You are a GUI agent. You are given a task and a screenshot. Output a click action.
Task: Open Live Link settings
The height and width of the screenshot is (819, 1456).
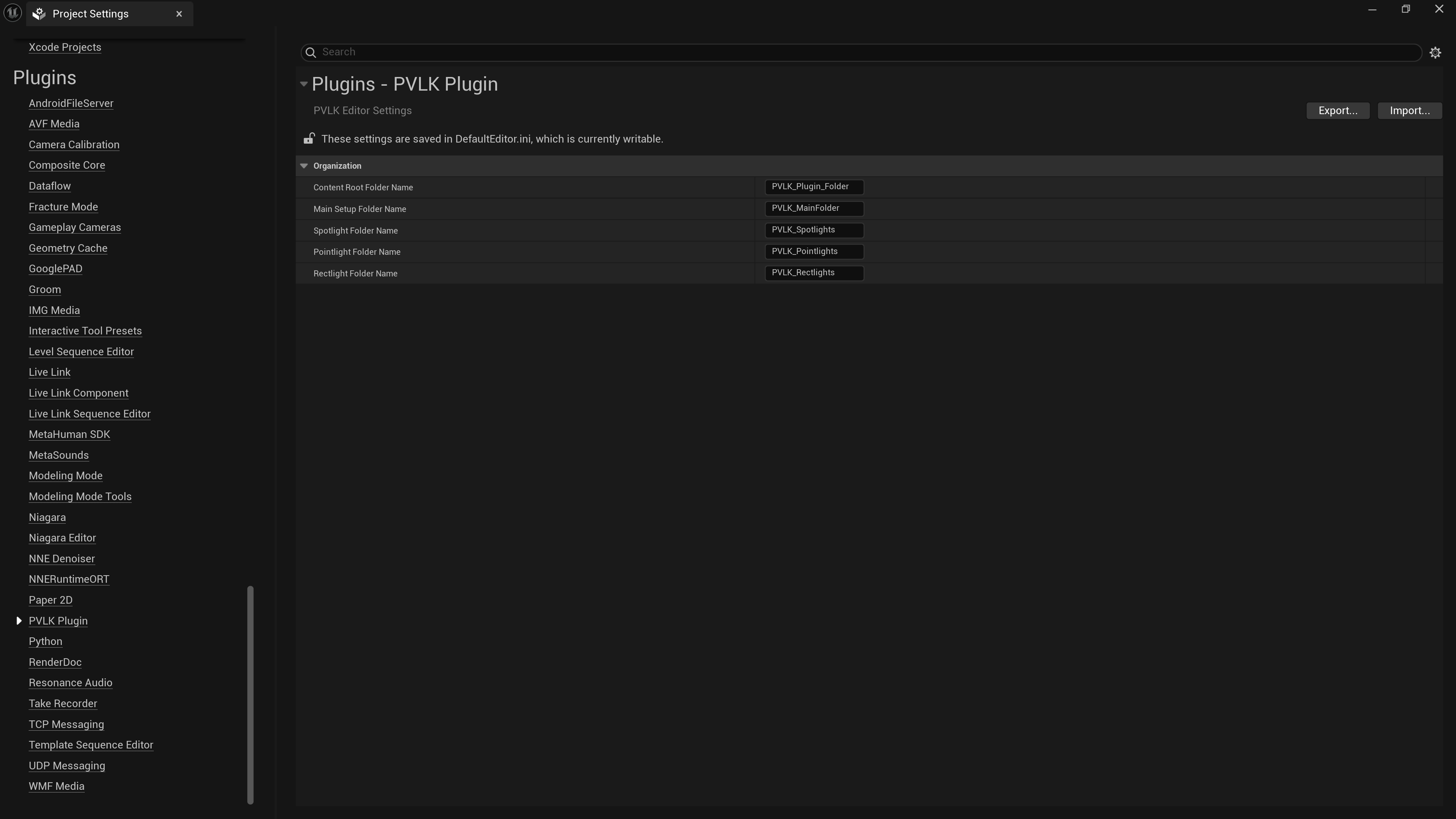coord(50,372)
